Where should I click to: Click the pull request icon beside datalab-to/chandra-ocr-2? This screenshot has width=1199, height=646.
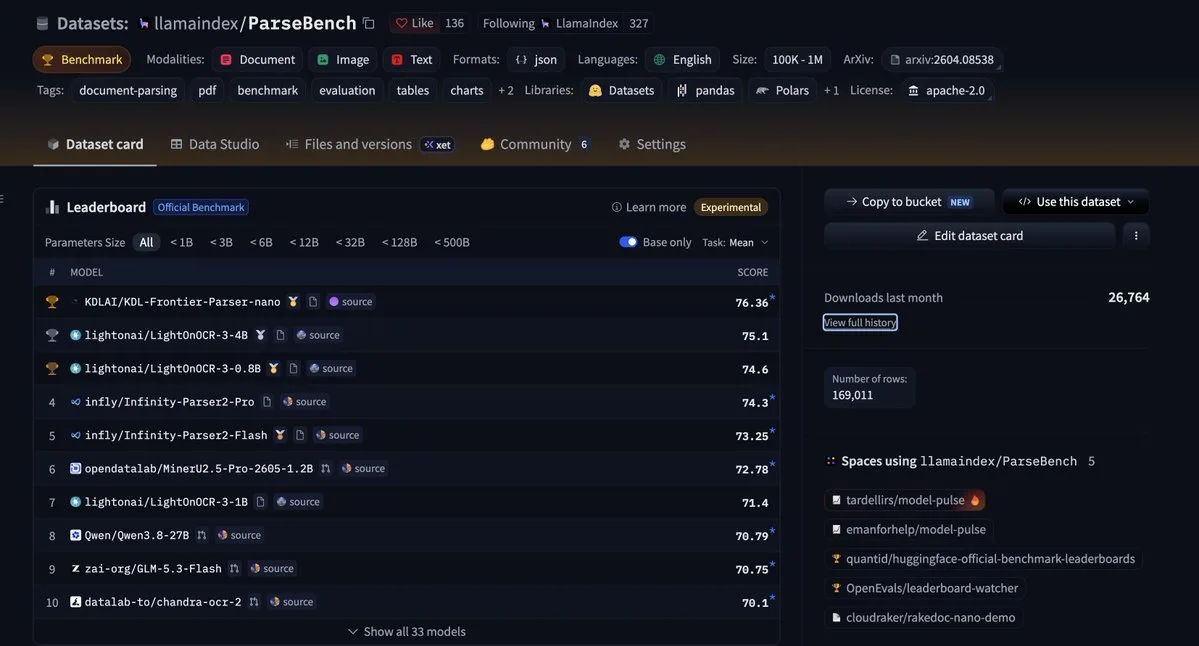pos(254,602)
